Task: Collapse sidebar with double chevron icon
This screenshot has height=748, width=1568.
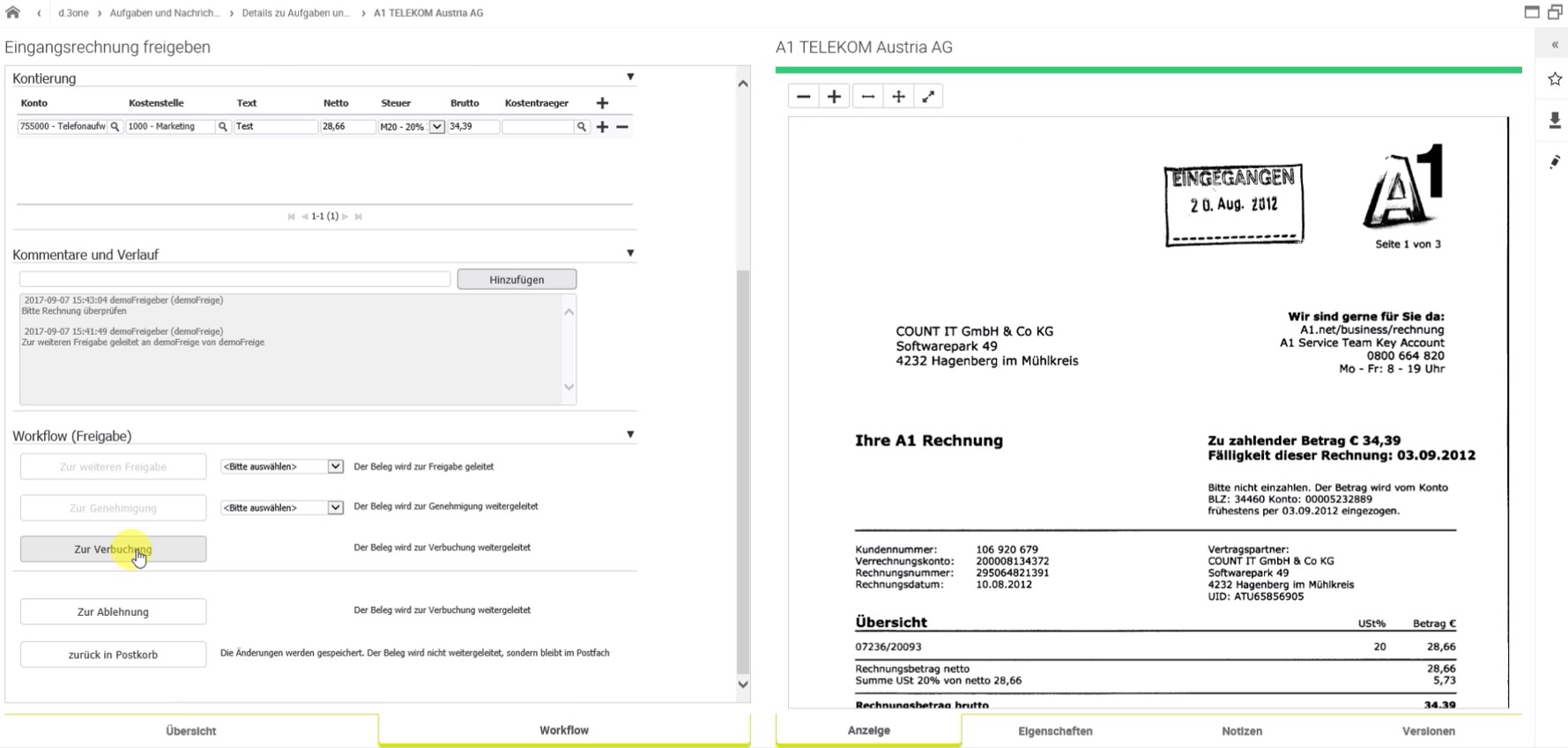Action: click(1555, 45)
